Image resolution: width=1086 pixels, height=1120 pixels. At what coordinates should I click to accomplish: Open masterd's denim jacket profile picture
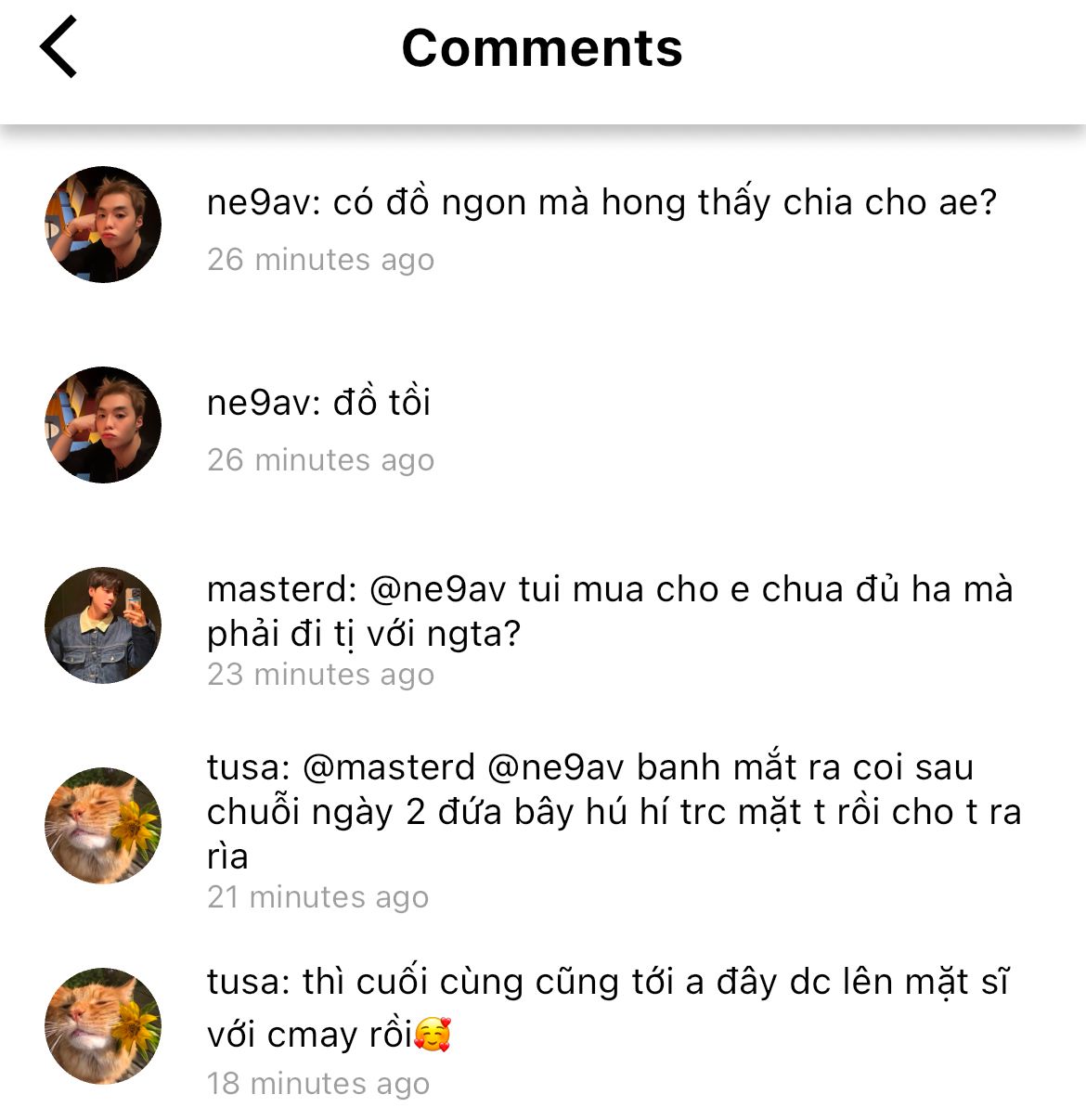pos(103,625)
